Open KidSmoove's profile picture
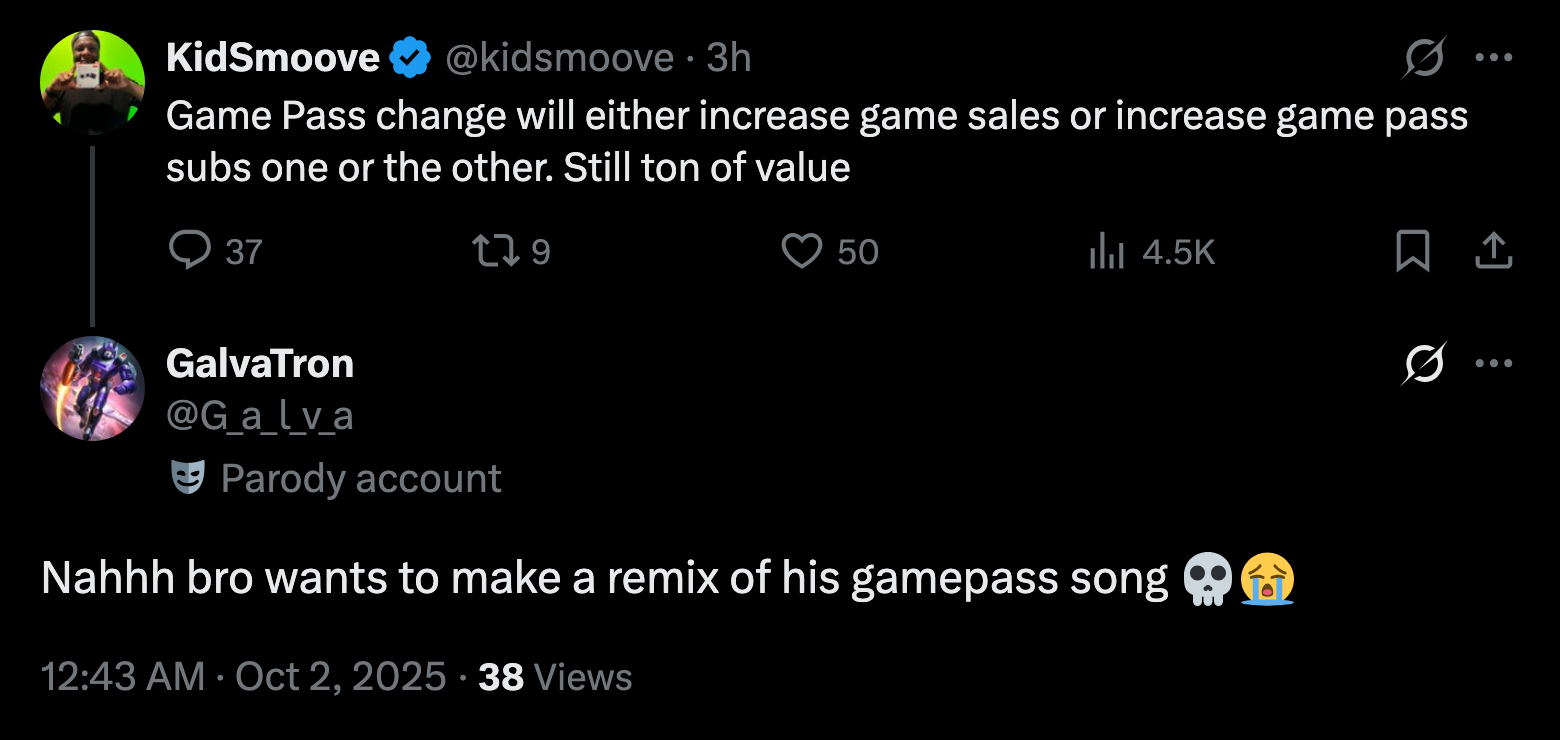The width and height of the screenshot is (1560, 740). click(93, 83)
